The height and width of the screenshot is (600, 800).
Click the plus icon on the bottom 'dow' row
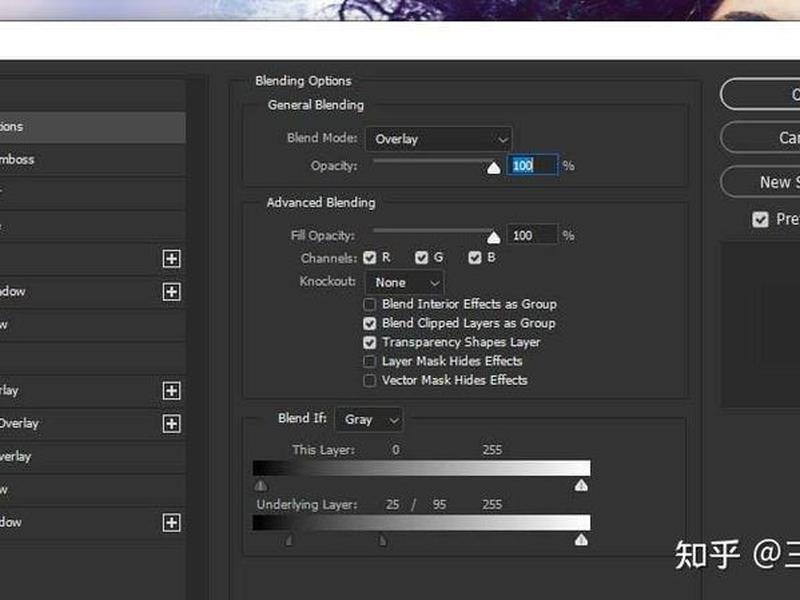tap(171, 522)
